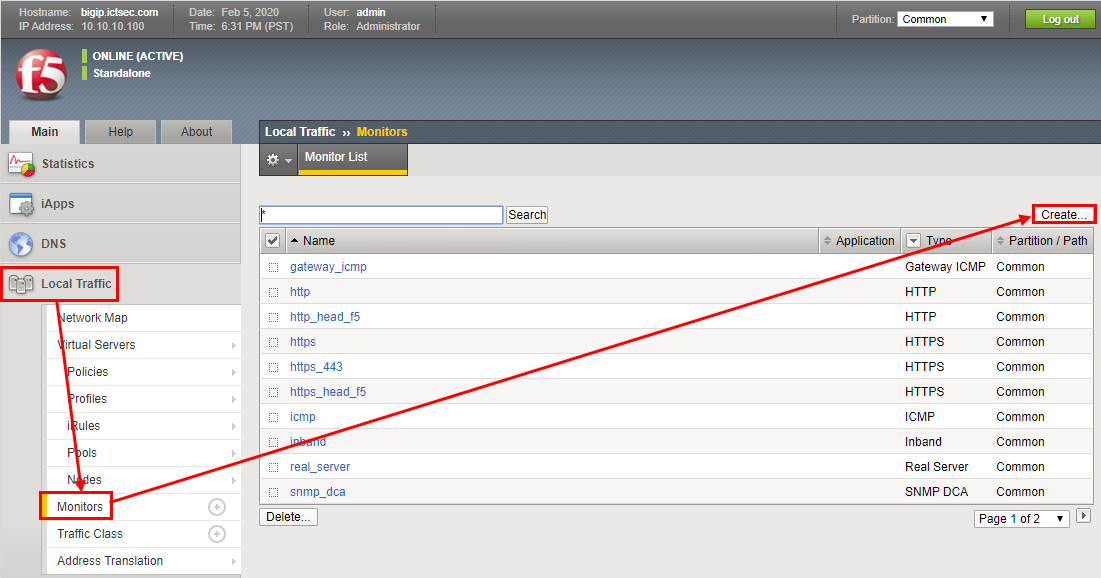This screenshot has width=1101, height=578.
Task: Sort by Application column arrows
Action: coord(827,241)
